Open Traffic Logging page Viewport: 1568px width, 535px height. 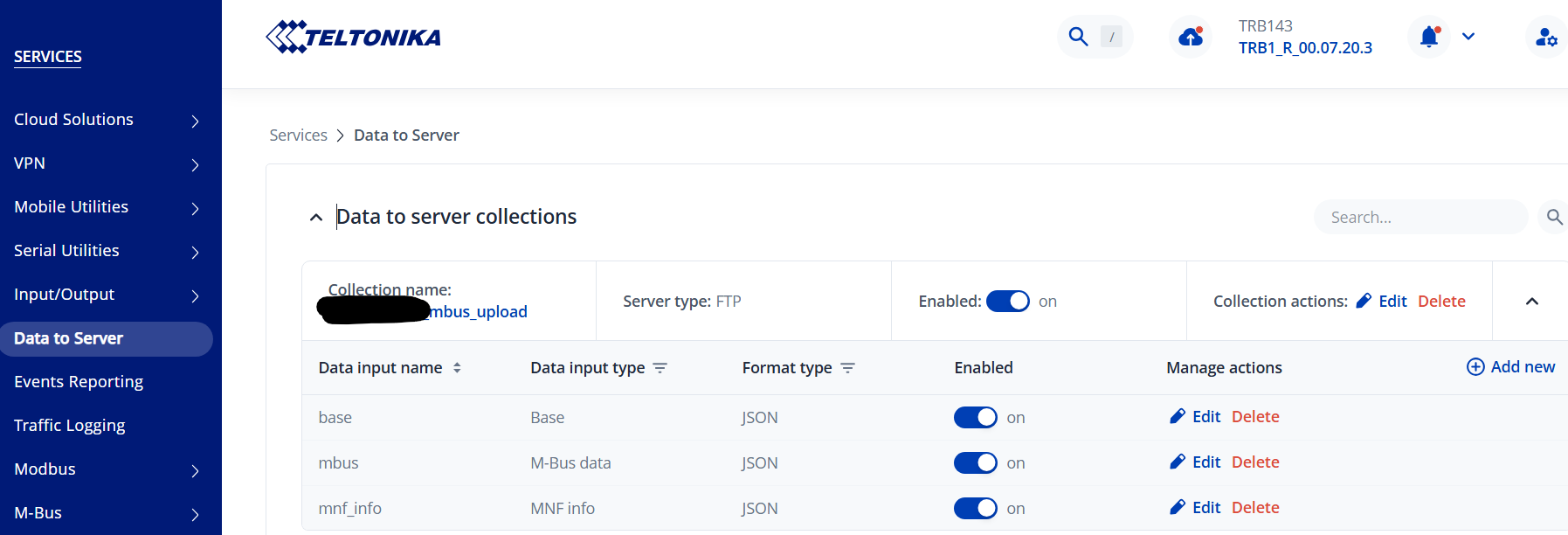(x=70, y=426)
